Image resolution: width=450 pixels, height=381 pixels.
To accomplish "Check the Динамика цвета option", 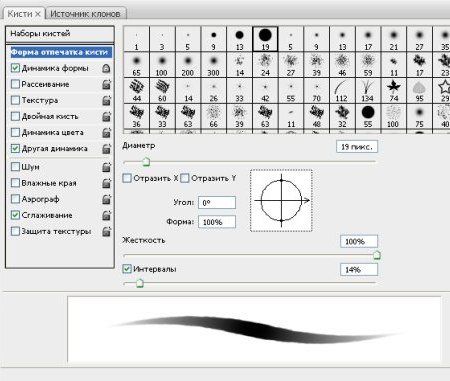I will tap(15, 132).
